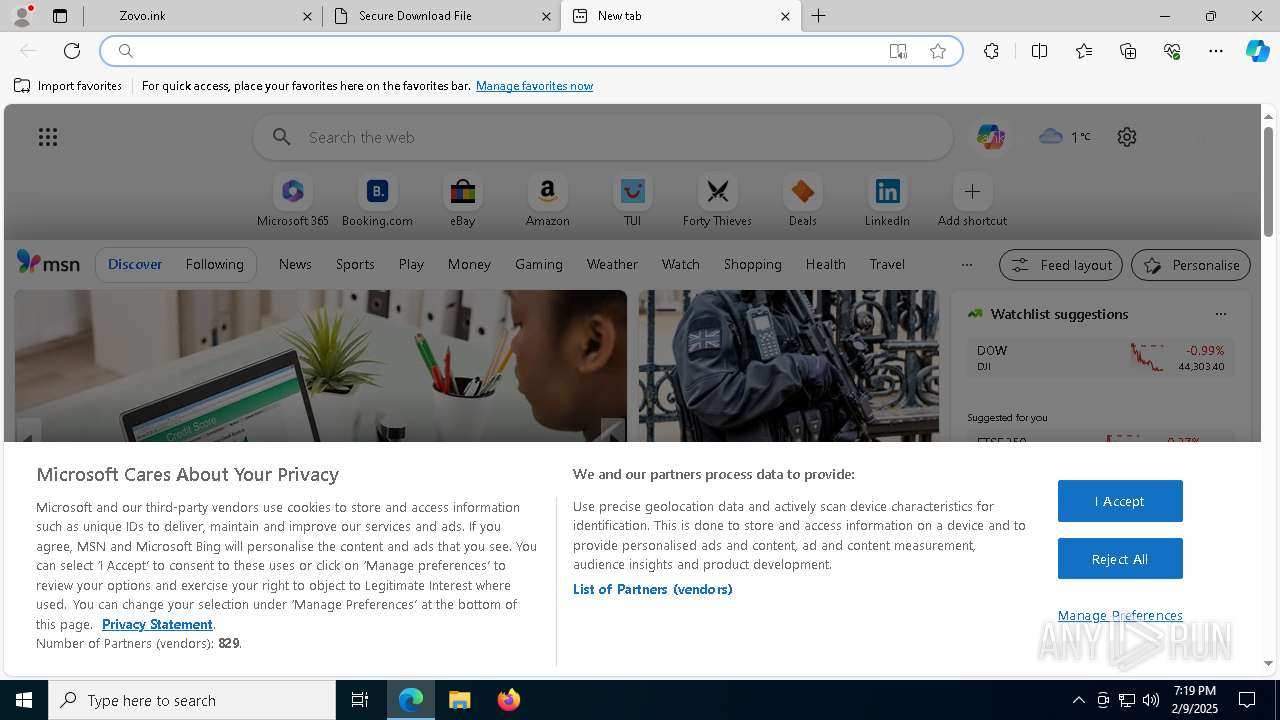Open the weather widget showing 1°C
Image resolution: width=1280 pixels, height=720 pixels.
coord(1065,137)
